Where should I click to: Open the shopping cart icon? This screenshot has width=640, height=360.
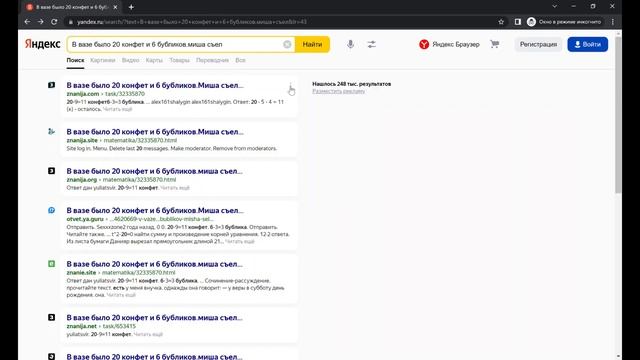click(x=494, y=44)
